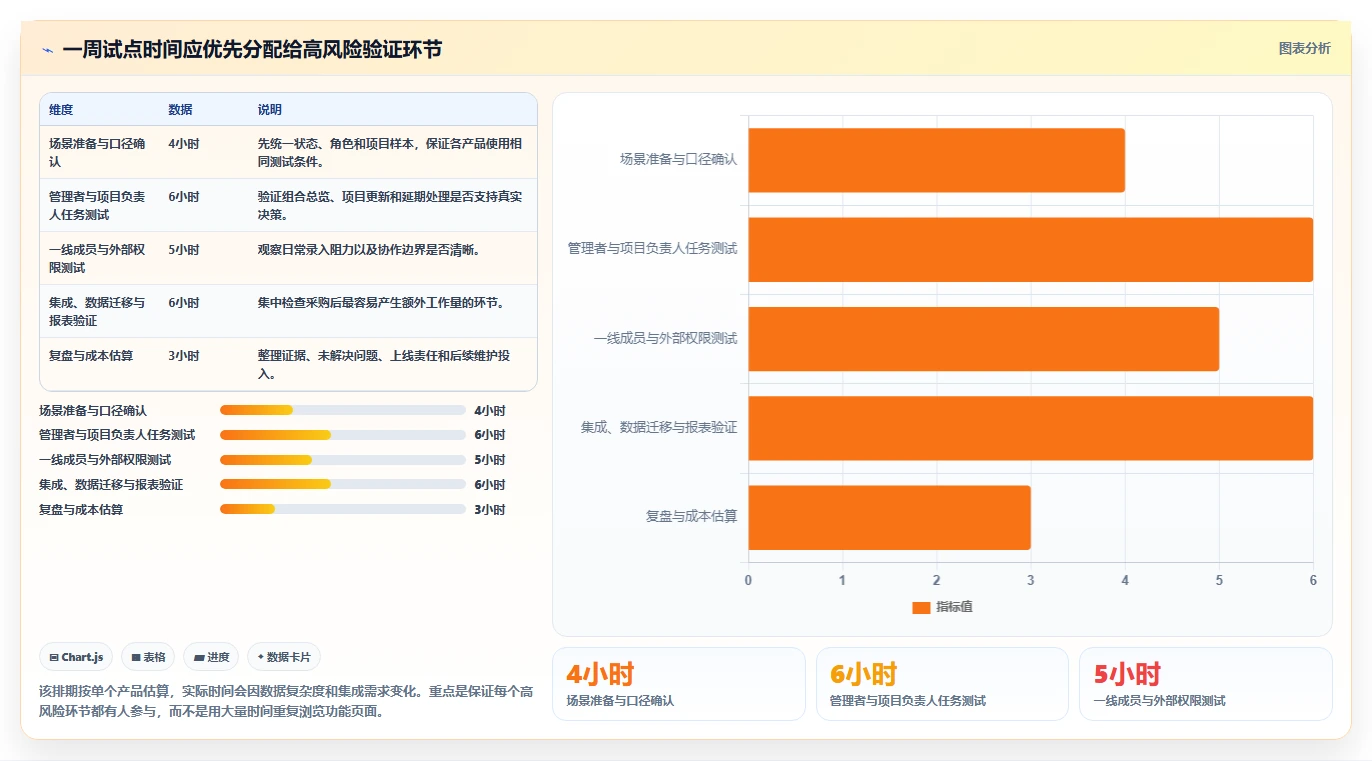Click description starting 验证组合总览
1372x761 pixels.
390,205
